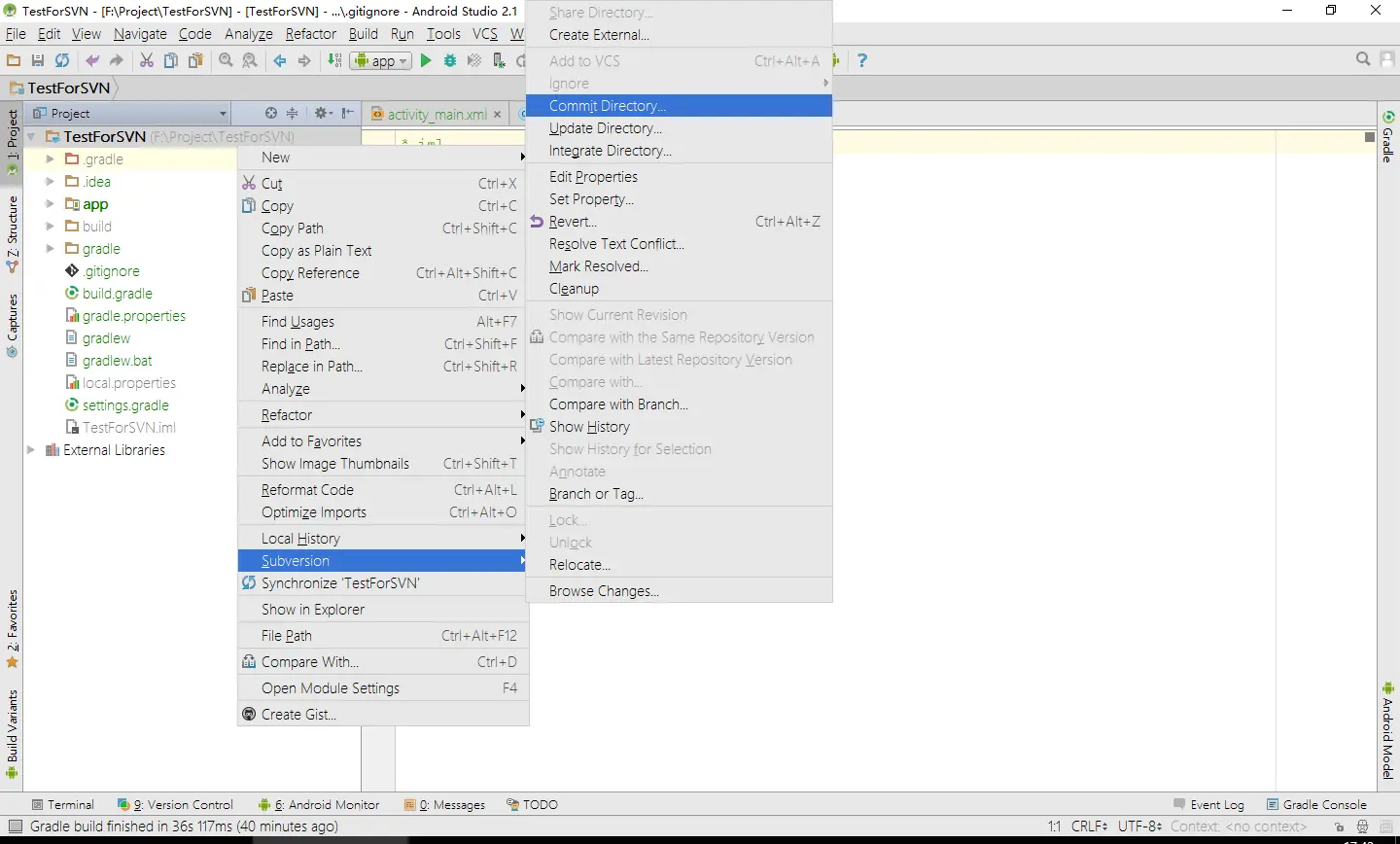Click the Collapse All icon in Project panel

point(292,113)
